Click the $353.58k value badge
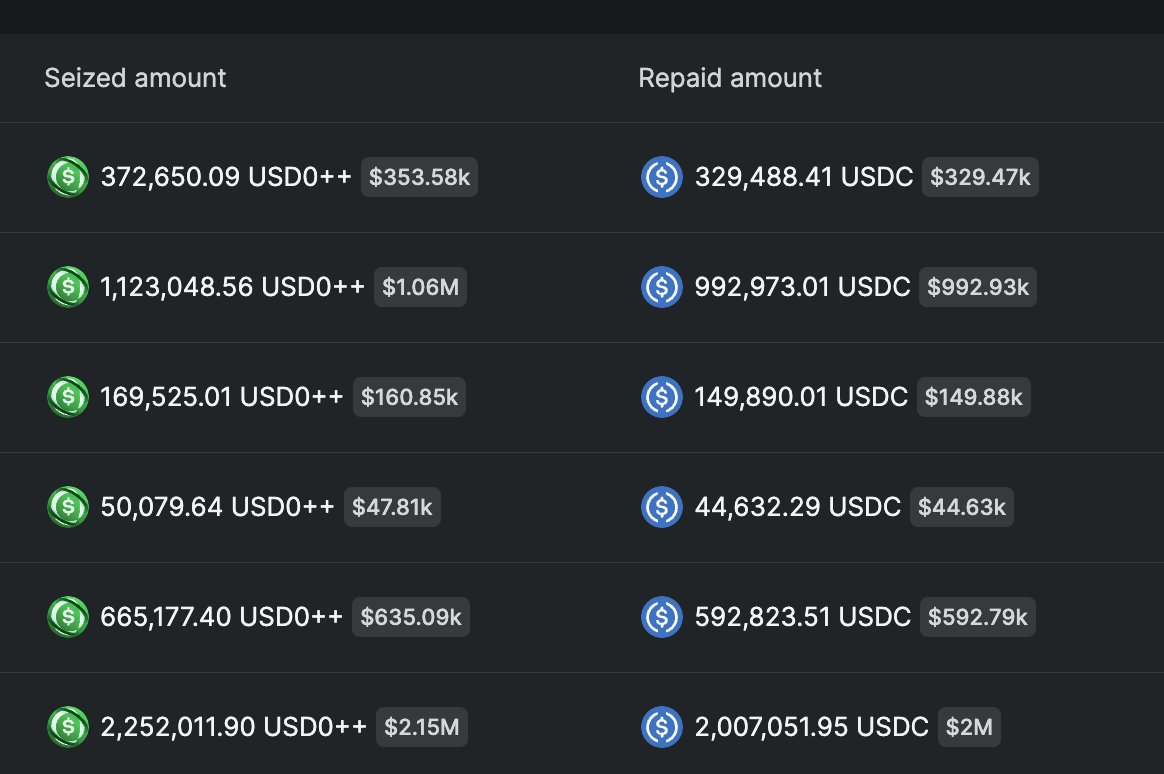 (x=419, y=177)
